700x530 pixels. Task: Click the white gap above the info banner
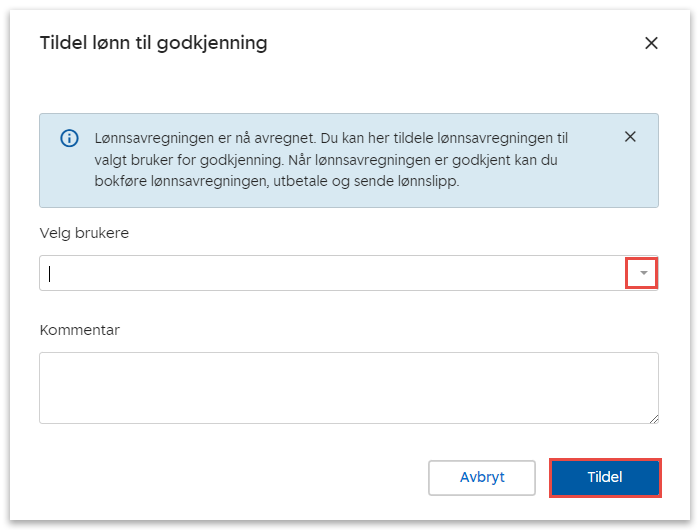point(348,95)
